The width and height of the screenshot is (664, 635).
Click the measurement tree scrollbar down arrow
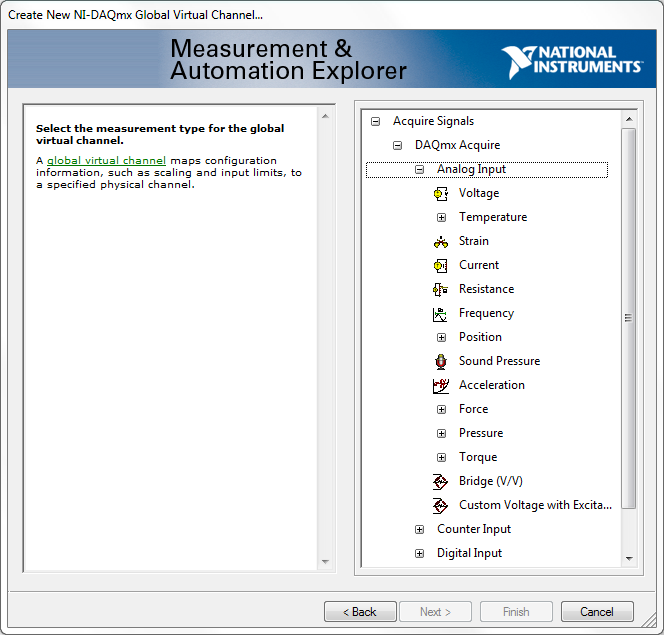click(x=629, y=558)
